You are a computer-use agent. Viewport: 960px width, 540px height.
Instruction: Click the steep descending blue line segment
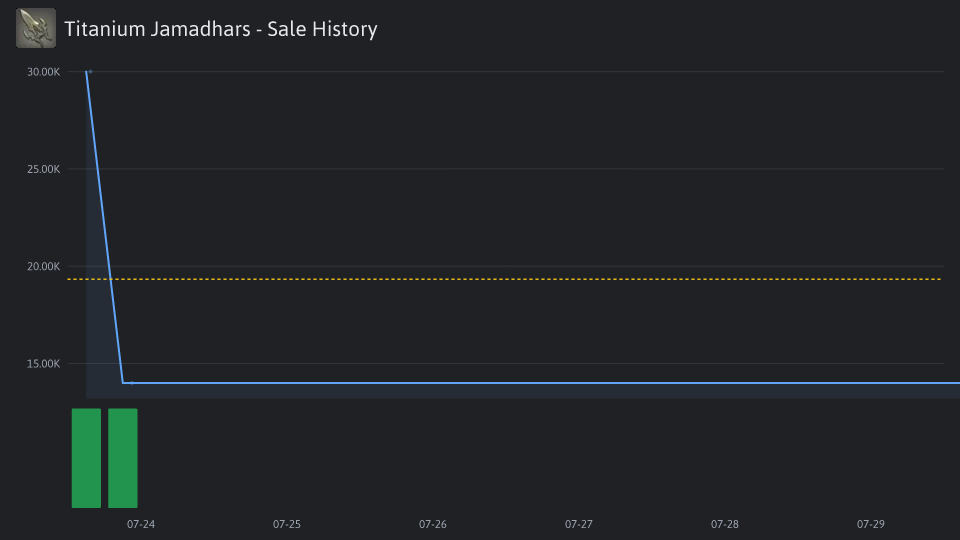(x=105, y=228)
